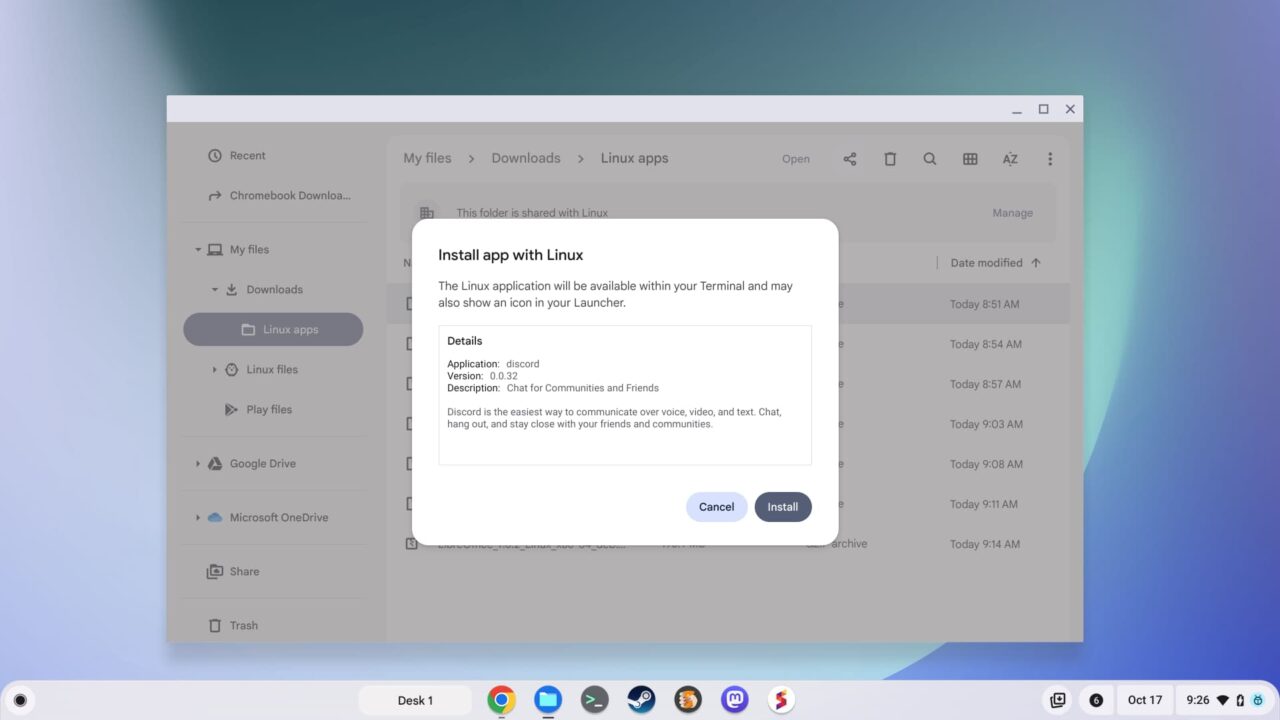Click the Downloads arrow icon in sidebar
Image resolution: width=1280 pixels, height=720 pixels.
coord(231,290)
